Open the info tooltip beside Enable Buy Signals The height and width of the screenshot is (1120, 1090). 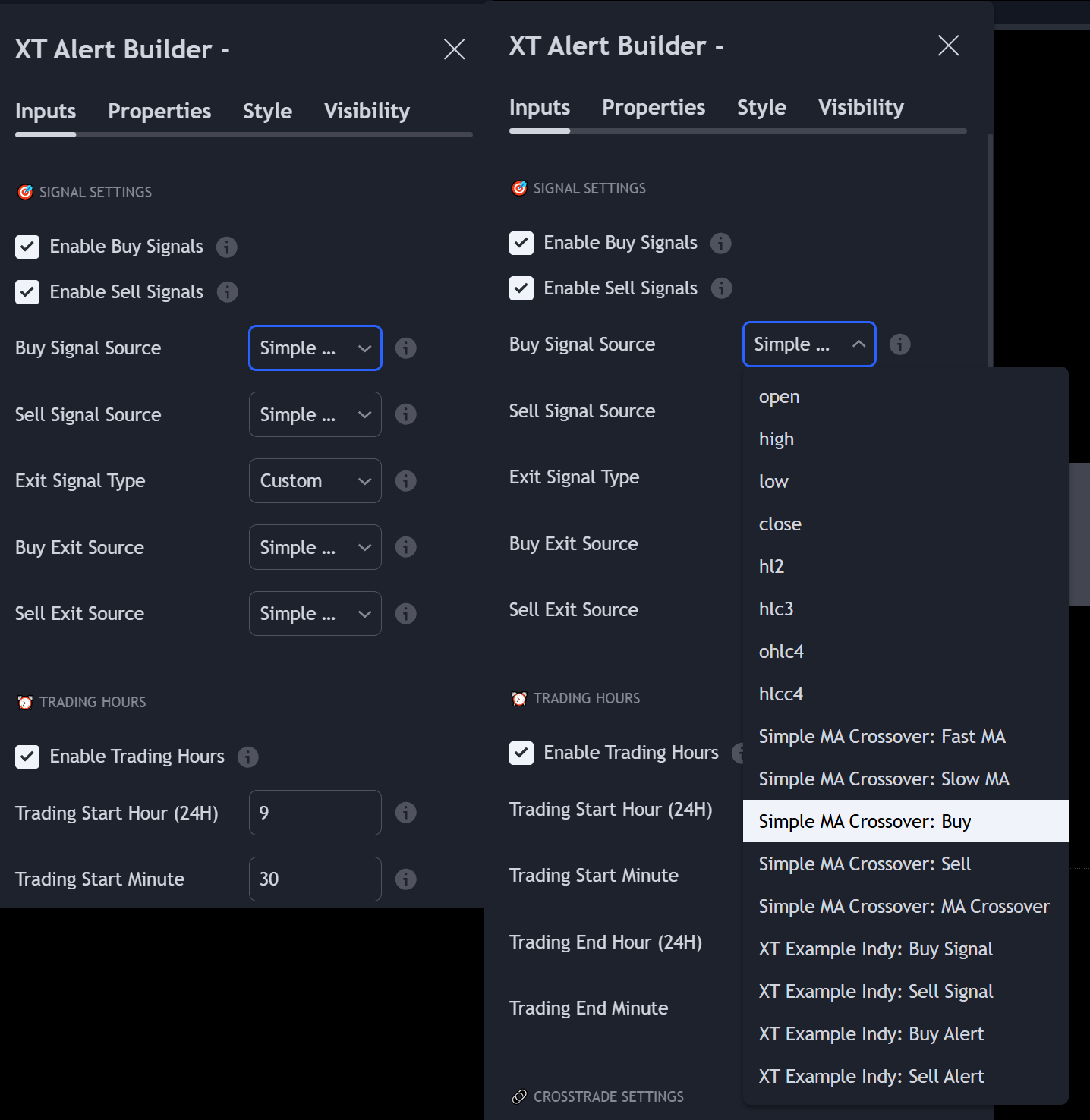click(x=226, y=247)
